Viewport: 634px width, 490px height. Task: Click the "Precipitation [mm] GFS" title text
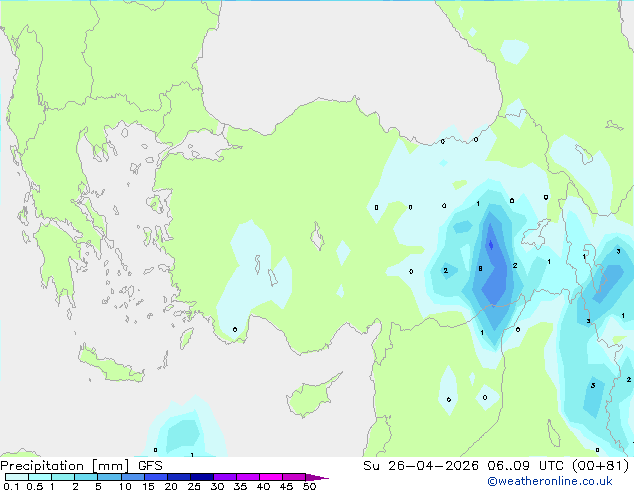click(x=81, y=466)
